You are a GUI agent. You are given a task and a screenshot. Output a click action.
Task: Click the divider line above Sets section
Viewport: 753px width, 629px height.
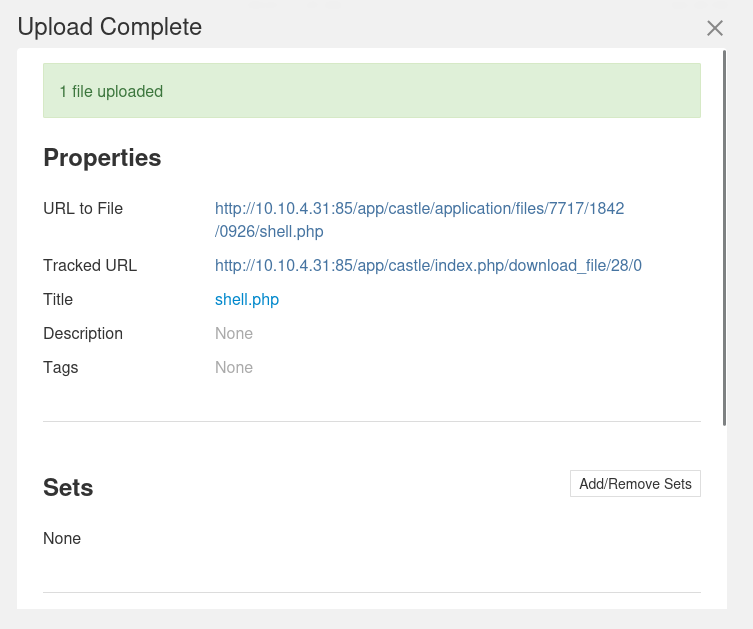tap(371, 422)
